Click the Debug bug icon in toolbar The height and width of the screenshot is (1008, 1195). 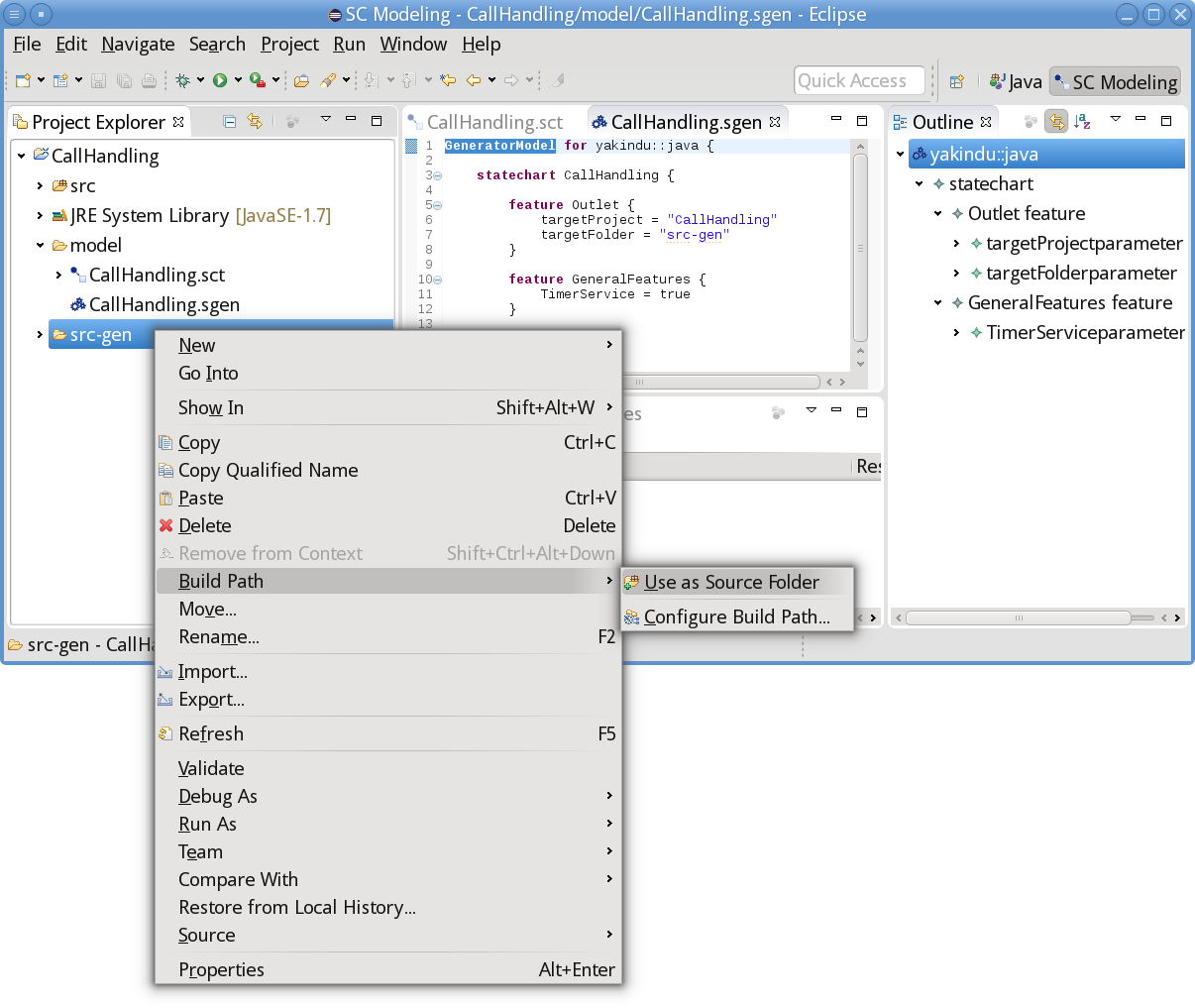(x=183, y=80)
